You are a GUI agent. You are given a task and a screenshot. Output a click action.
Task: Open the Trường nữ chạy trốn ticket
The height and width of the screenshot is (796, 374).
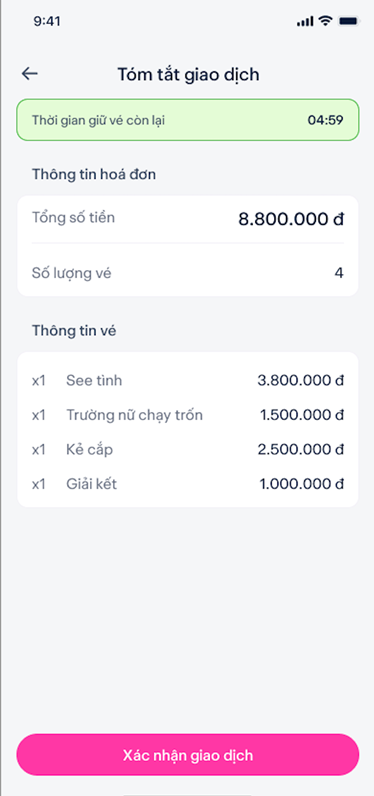click(x=188, y=415)
